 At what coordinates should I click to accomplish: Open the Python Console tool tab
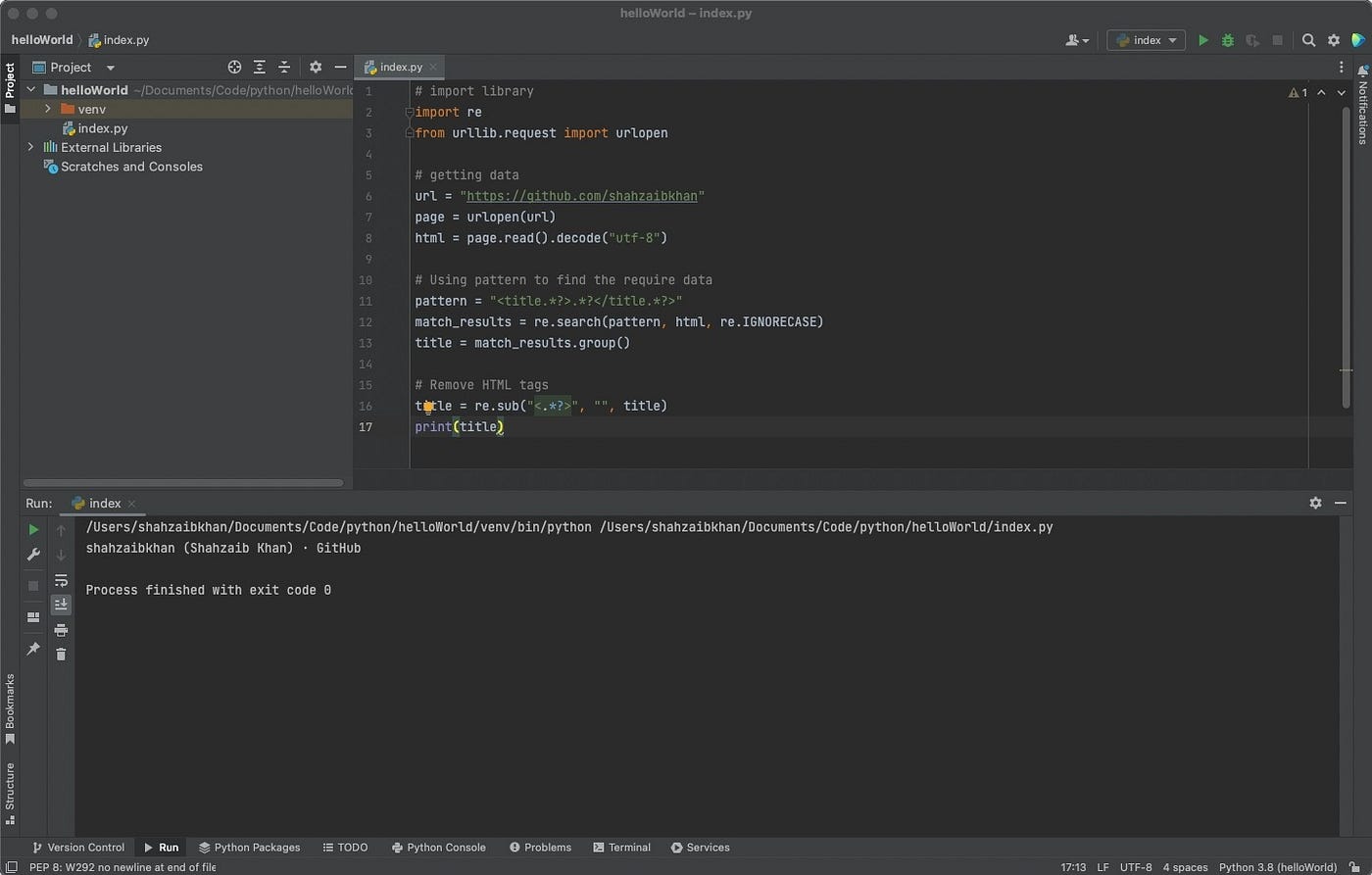click(438, 848)
